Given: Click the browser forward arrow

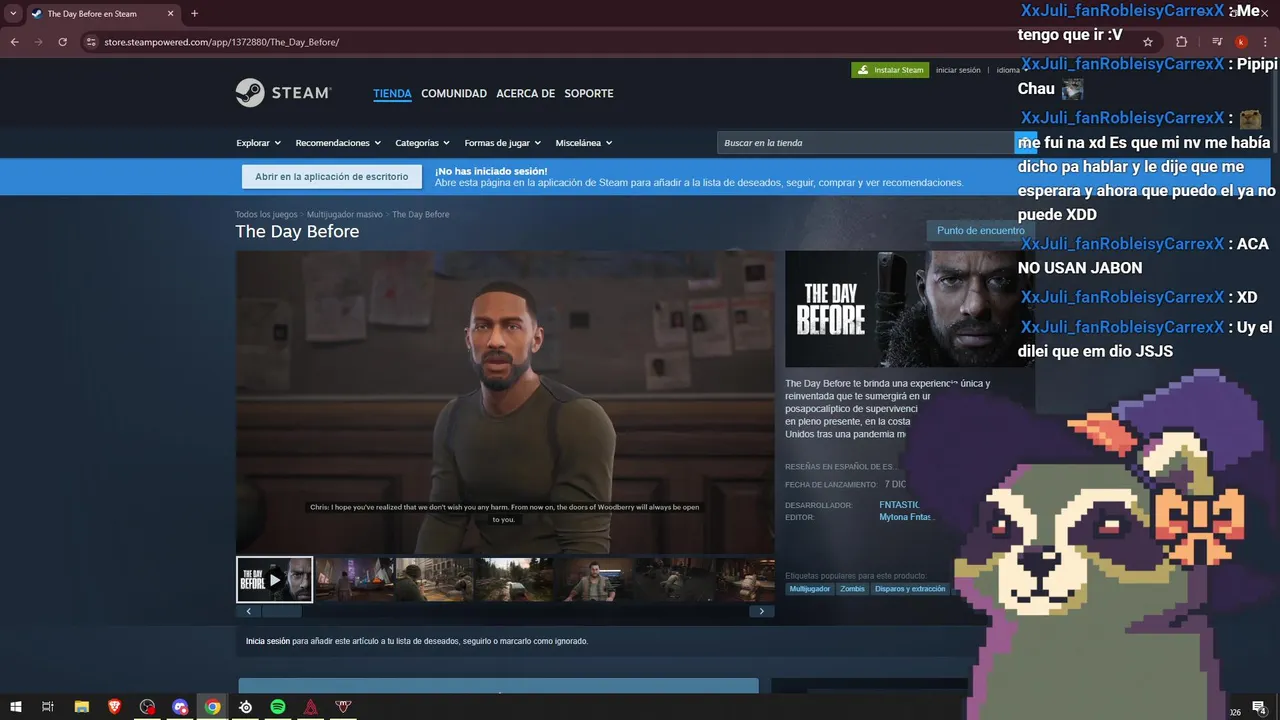Looking at the screenshot, I should 38,42.
